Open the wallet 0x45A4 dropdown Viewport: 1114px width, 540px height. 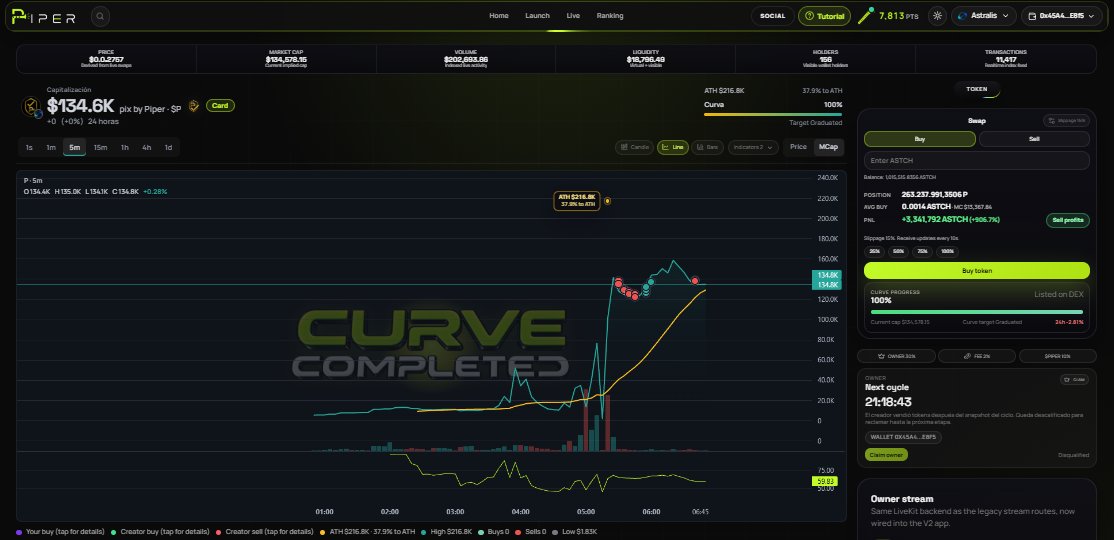click(x=1061, y=16)
